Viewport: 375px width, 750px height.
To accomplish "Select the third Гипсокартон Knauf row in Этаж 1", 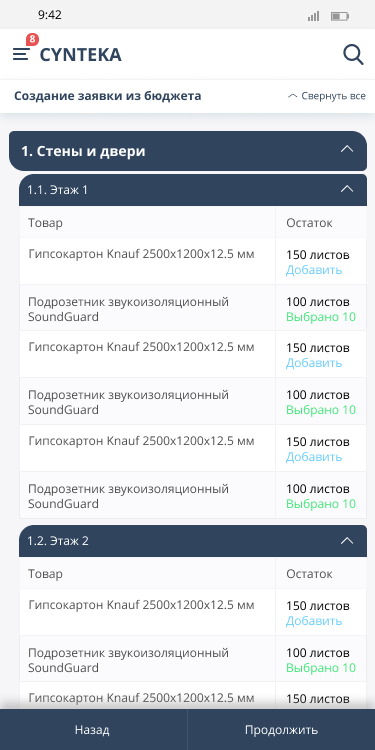I will pos(193,448).
